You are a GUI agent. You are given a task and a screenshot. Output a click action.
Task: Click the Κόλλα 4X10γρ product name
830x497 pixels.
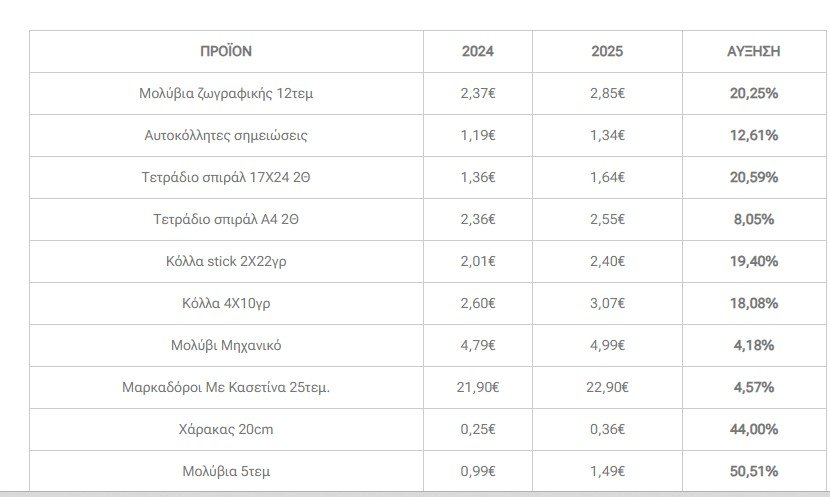pos(226,303)
